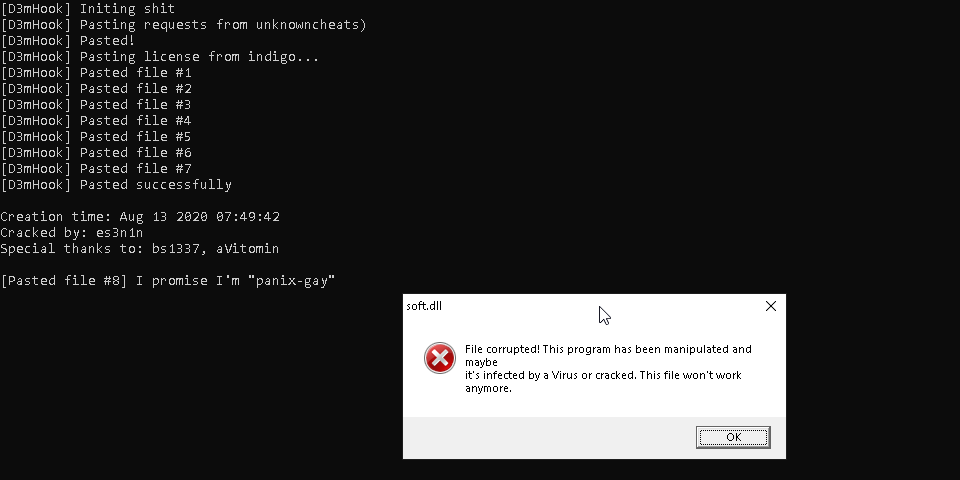Screen dimensions: 960x480
Task: Select the "Pasted file #7" line
Action: pyautogui.click(x=96, y=169)
